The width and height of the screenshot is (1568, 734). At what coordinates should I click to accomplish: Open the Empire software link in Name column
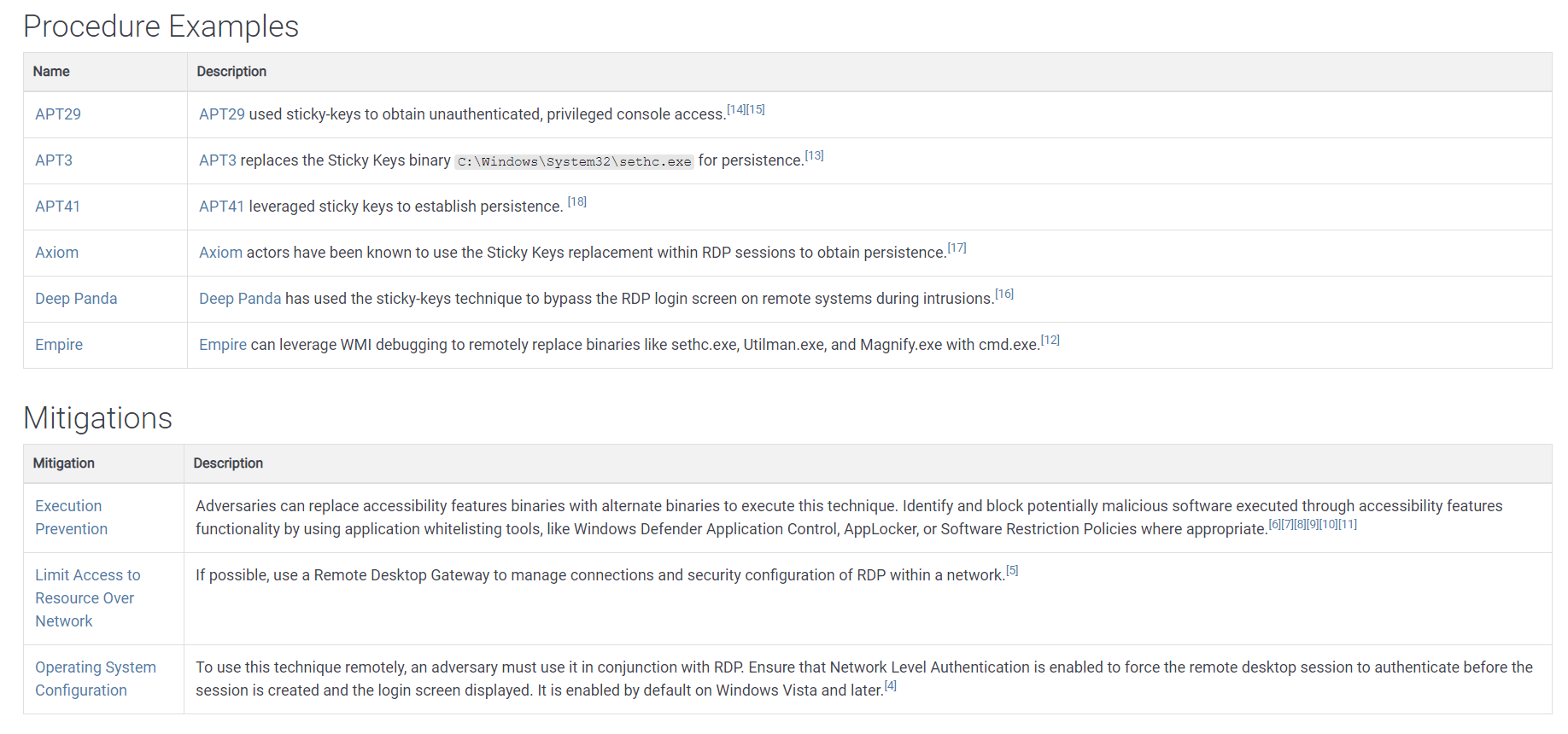(59, 345)
